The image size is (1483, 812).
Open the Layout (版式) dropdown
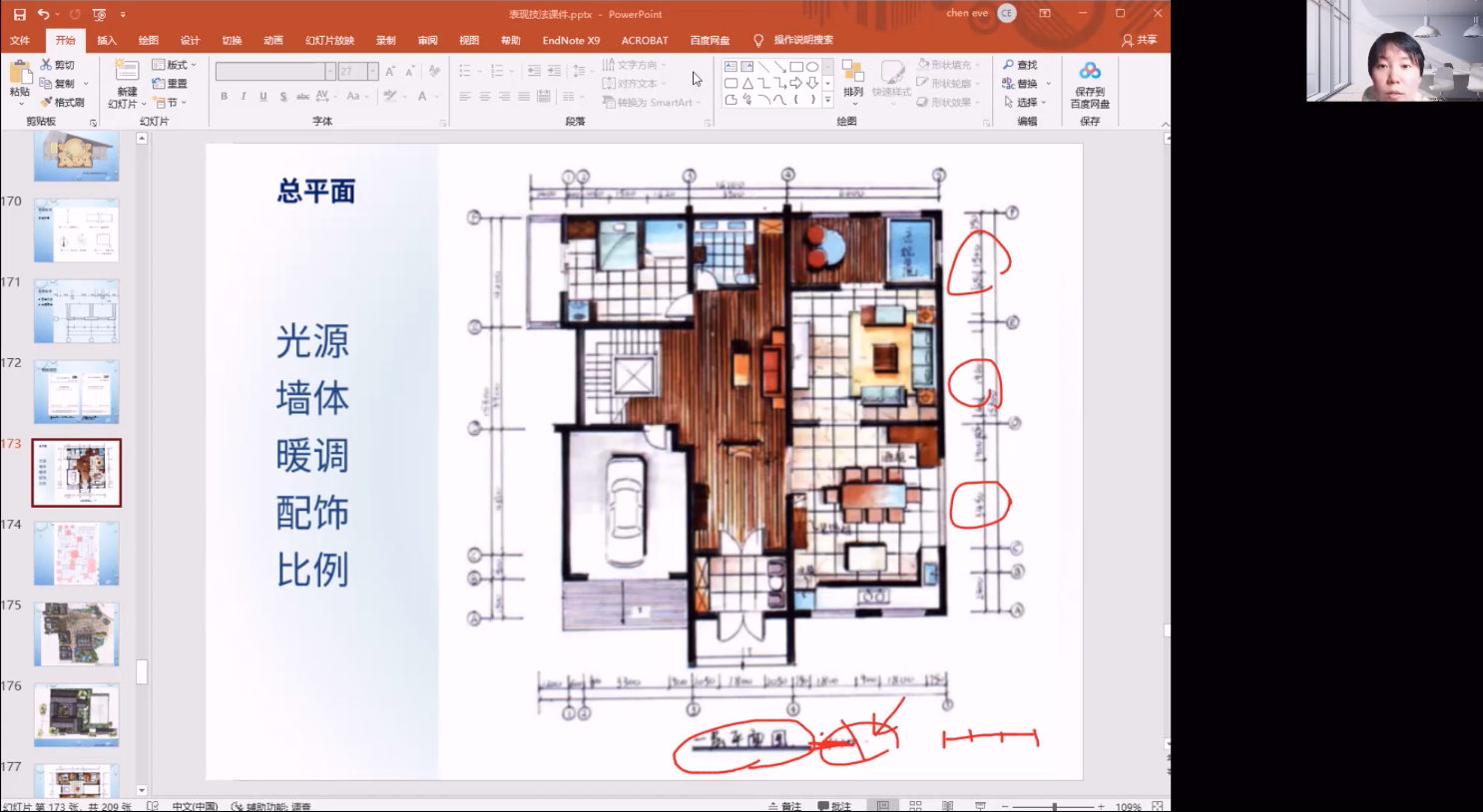[x=175, y=65]
